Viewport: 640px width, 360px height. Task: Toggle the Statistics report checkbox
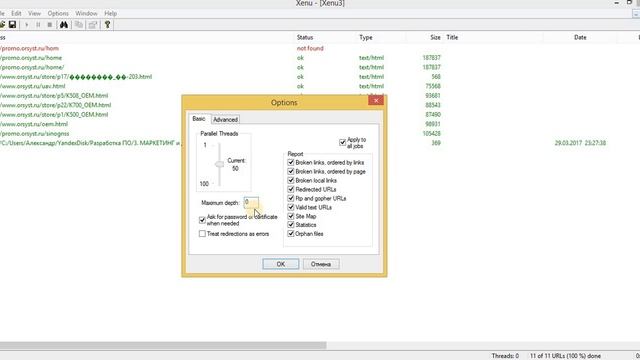291,225
